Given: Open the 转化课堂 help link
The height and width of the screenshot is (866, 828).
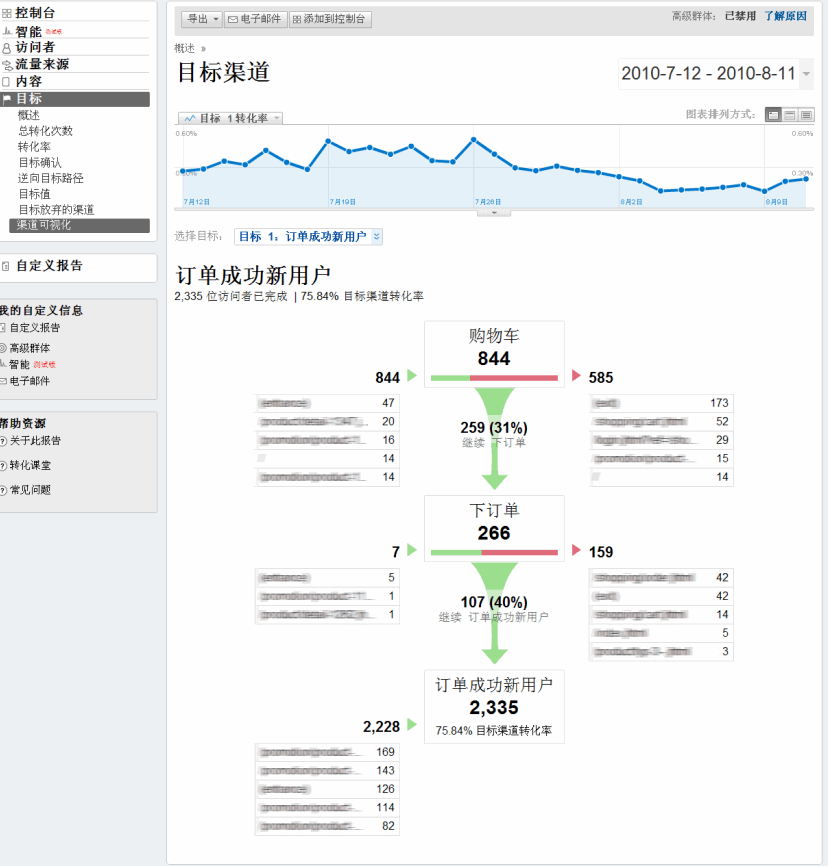Looking at the screenshot, I should pyautogui.click(x=30, y=465).
